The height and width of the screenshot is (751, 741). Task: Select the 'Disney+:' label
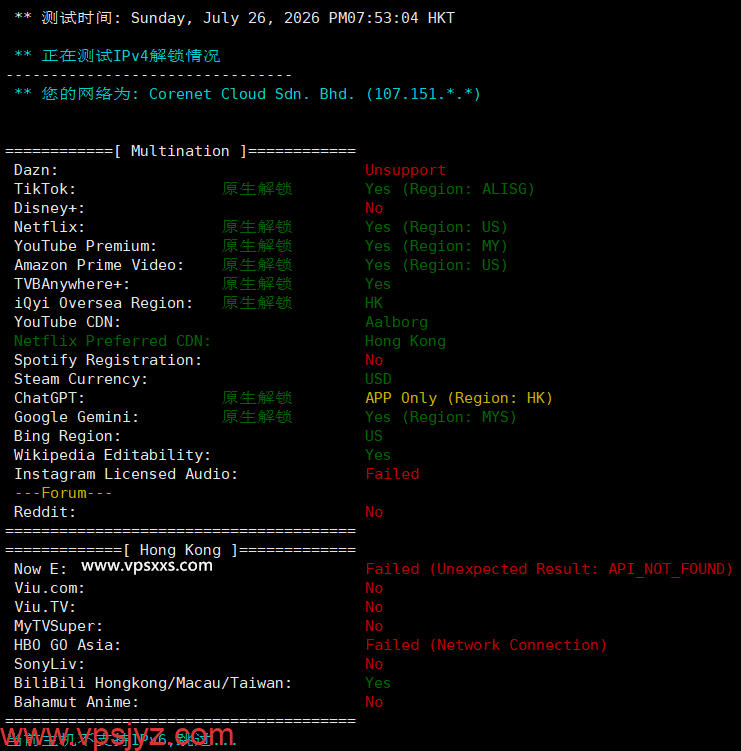49,208
